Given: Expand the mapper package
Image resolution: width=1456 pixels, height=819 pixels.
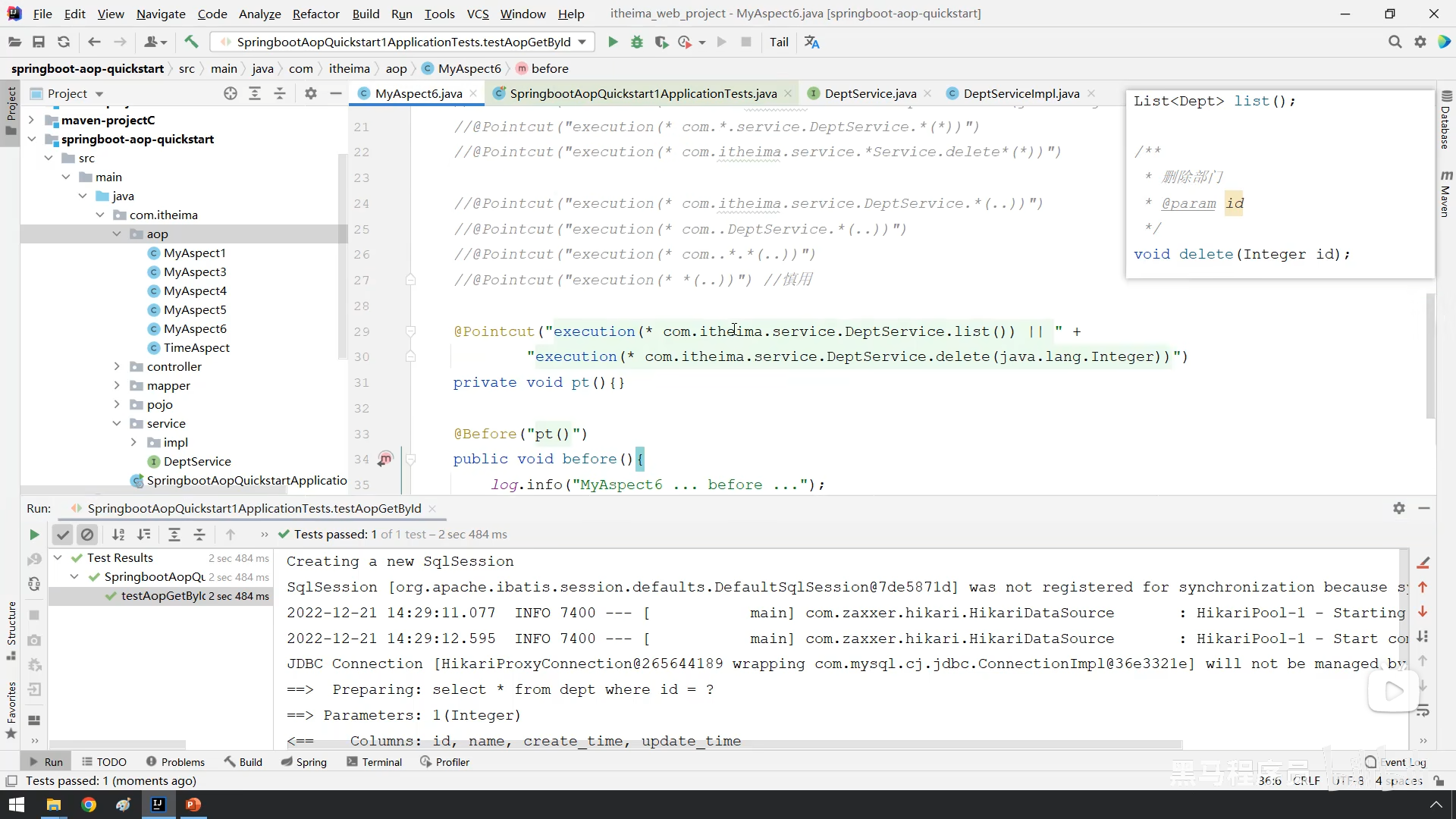Looking at the screenshot, I should (x=117, y=385).
